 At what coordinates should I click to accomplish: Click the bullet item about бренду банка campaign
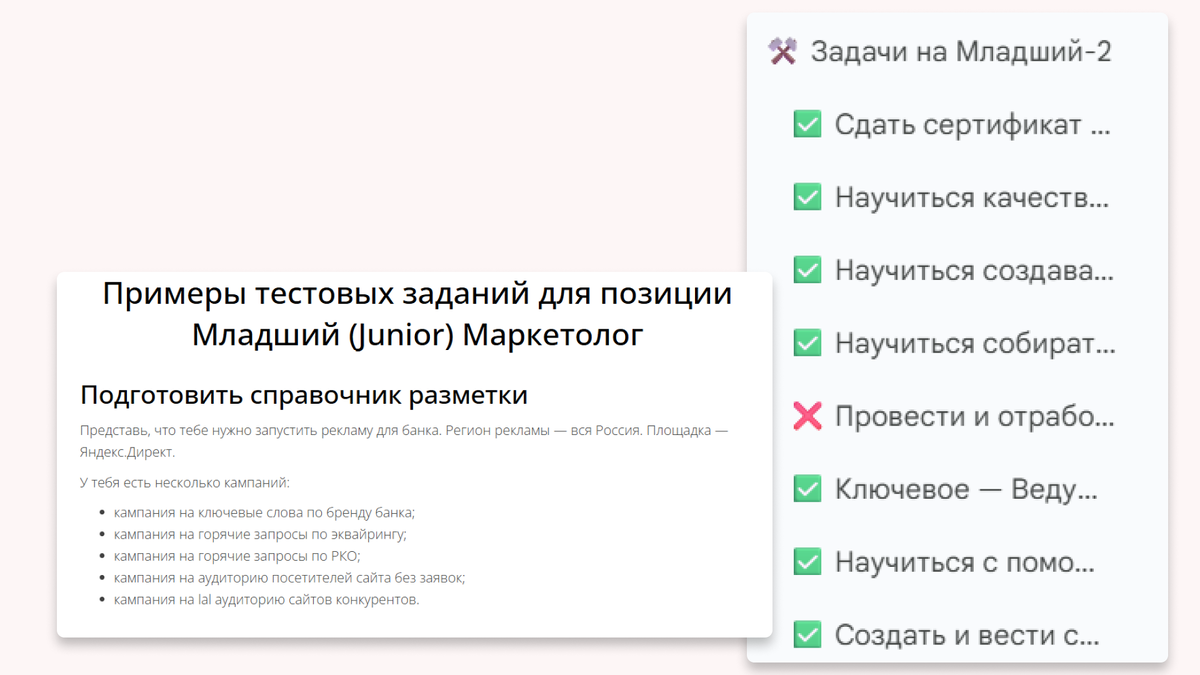click(x=263, y=512)
